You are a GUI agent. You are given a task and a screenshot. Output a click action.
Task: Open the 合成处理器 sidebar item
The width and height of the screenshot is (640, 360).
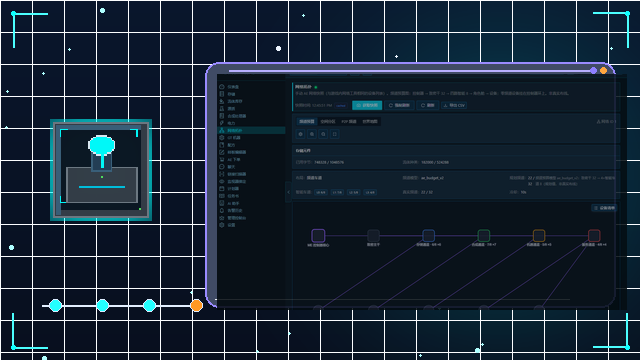coord(251,116)
